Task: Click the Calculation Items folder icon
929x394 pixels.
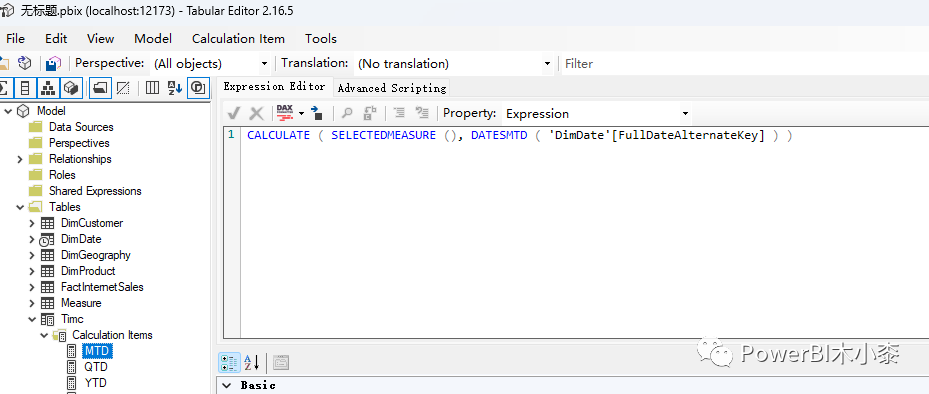Action: [59, 335]
